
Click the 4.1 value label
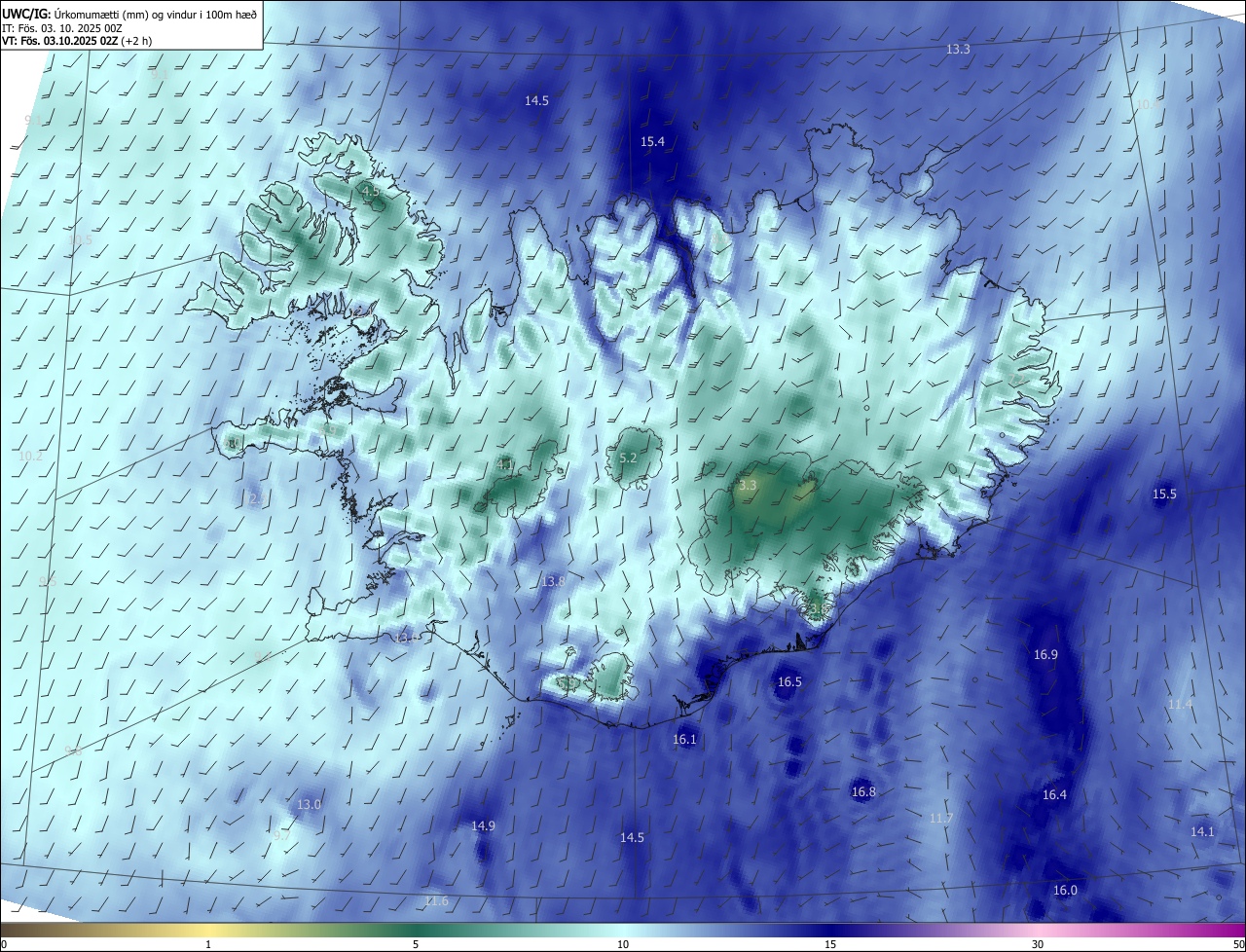504,464
